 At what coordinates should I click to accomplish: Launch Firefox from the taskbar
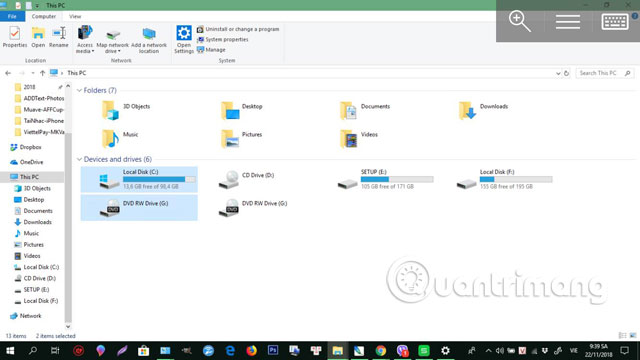[x=251, y=351]
